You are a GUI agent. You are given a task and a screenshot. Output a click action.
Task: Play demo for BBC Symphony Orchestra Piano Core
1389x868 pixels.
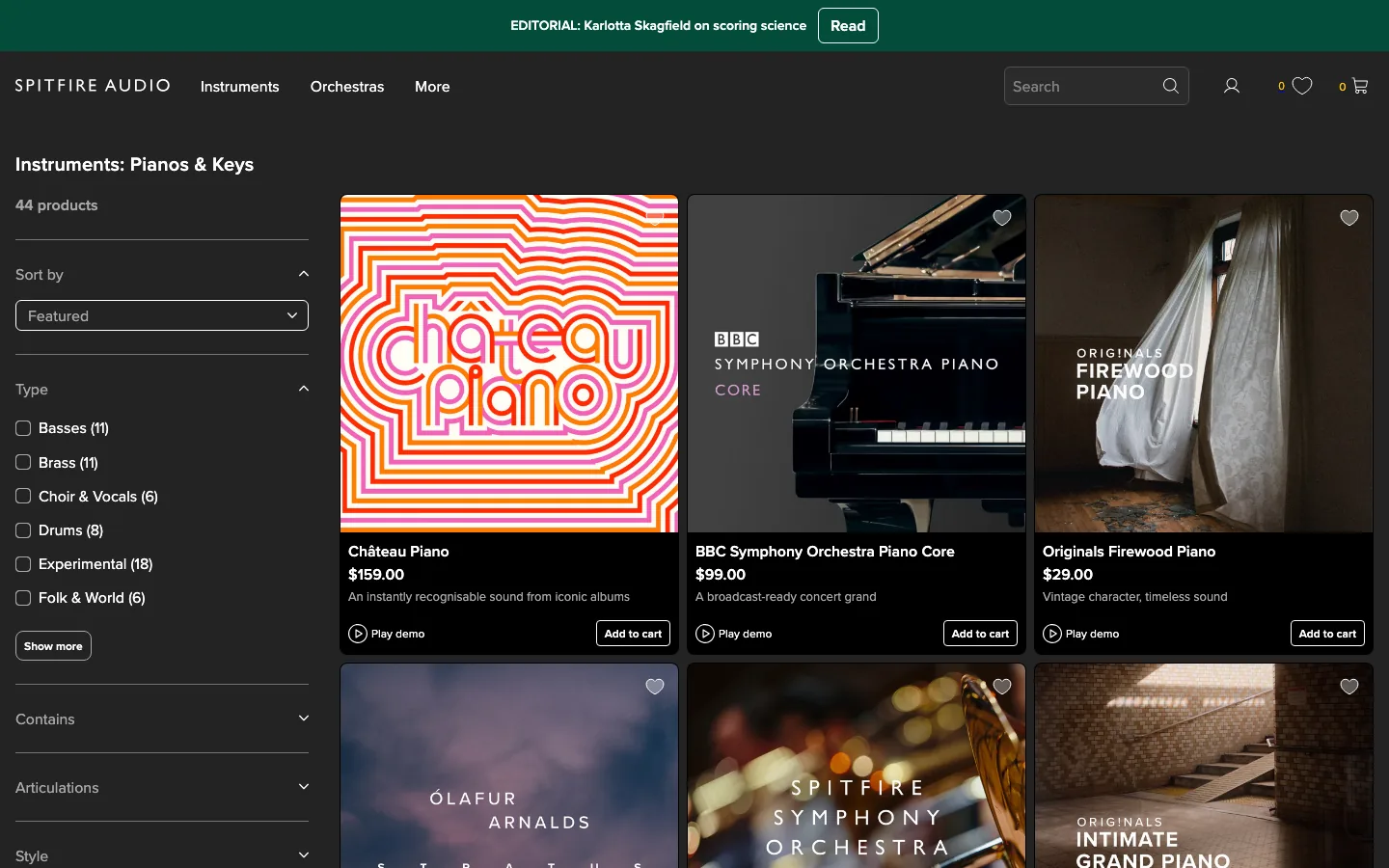pyautogui.click(x=734, y=634)
